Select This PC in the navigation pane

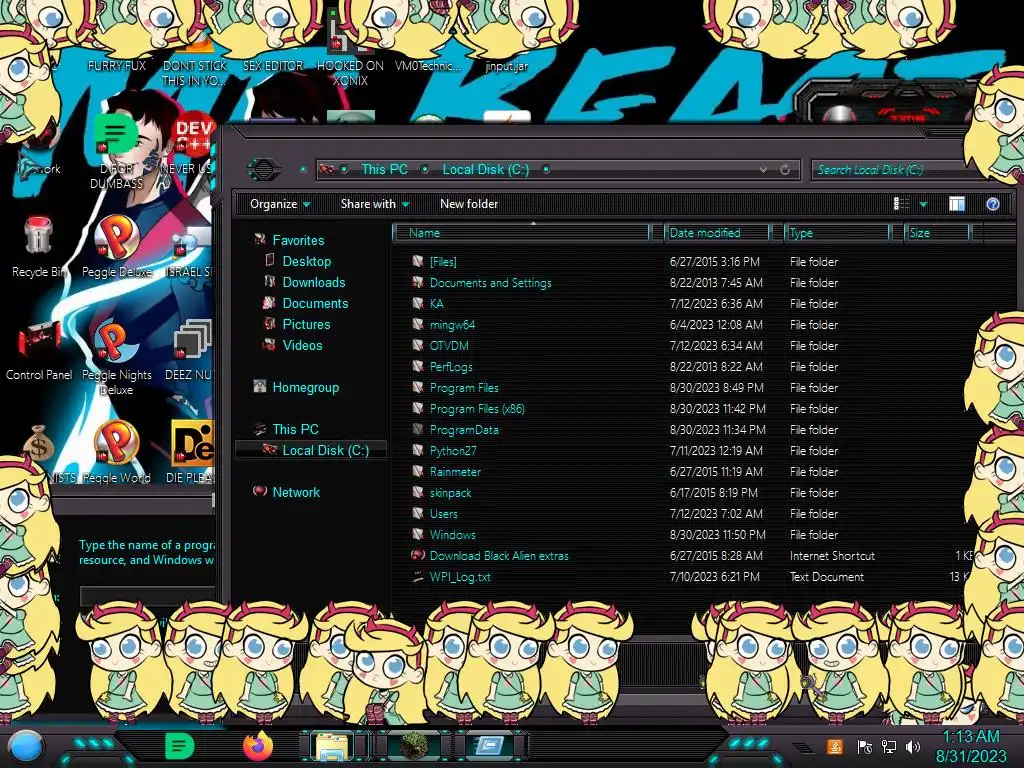(x=295, y=429)
